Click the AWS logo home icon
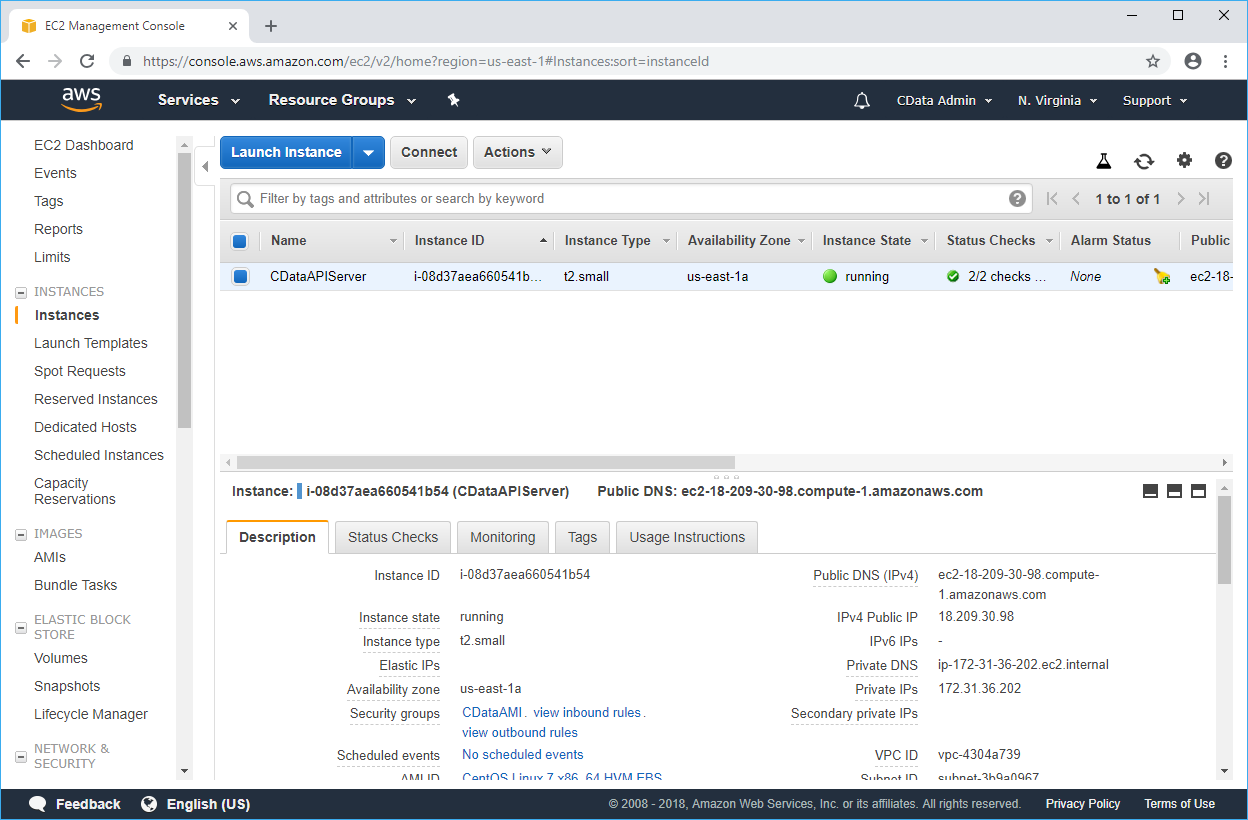 [81, 99]
